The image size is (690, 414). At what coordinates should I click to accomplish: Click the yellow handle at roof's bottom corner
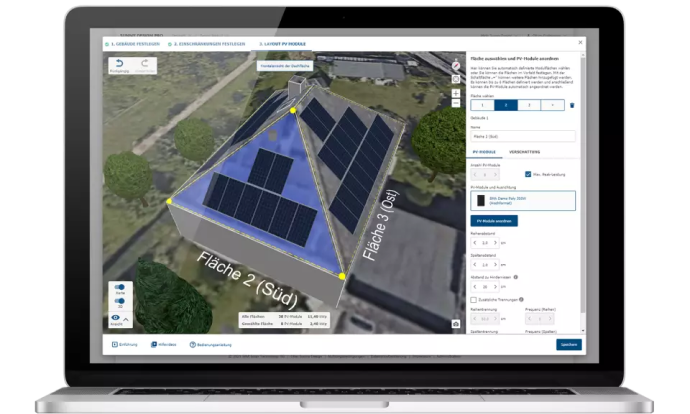click(342, 276)
